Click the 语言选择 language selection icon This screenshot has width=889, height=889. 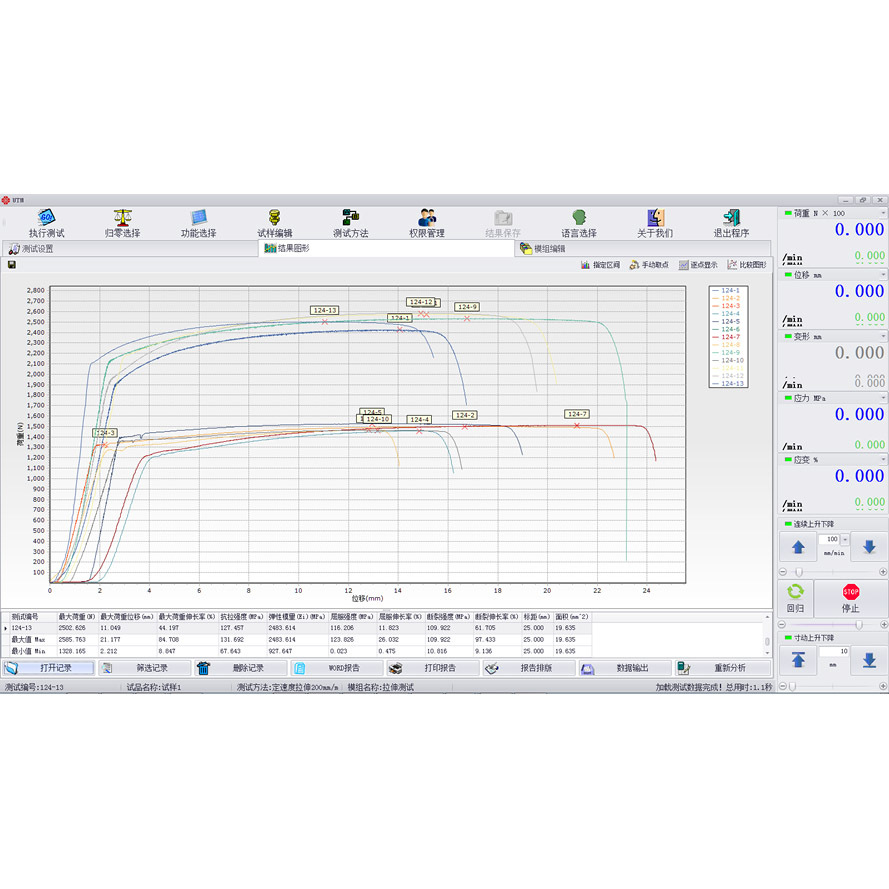pyautogui.click(x=579, y=218)
